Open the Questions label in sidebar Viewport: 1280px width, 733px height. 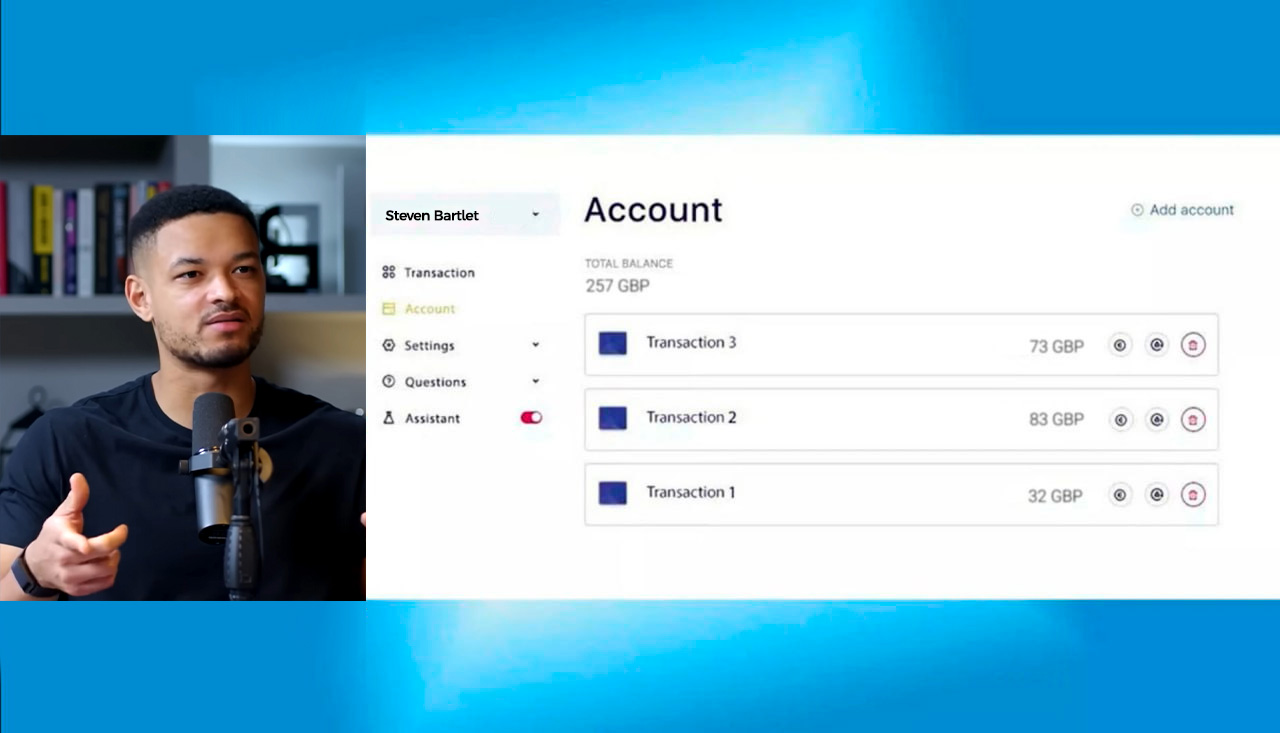pos(435,382)
